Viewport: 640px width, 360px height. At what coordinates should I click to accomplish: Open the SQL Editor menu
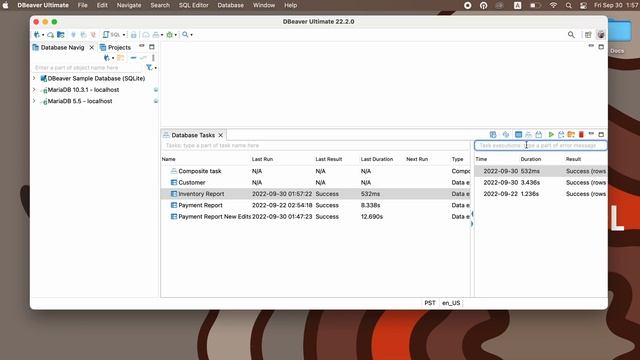click(193, 5)
